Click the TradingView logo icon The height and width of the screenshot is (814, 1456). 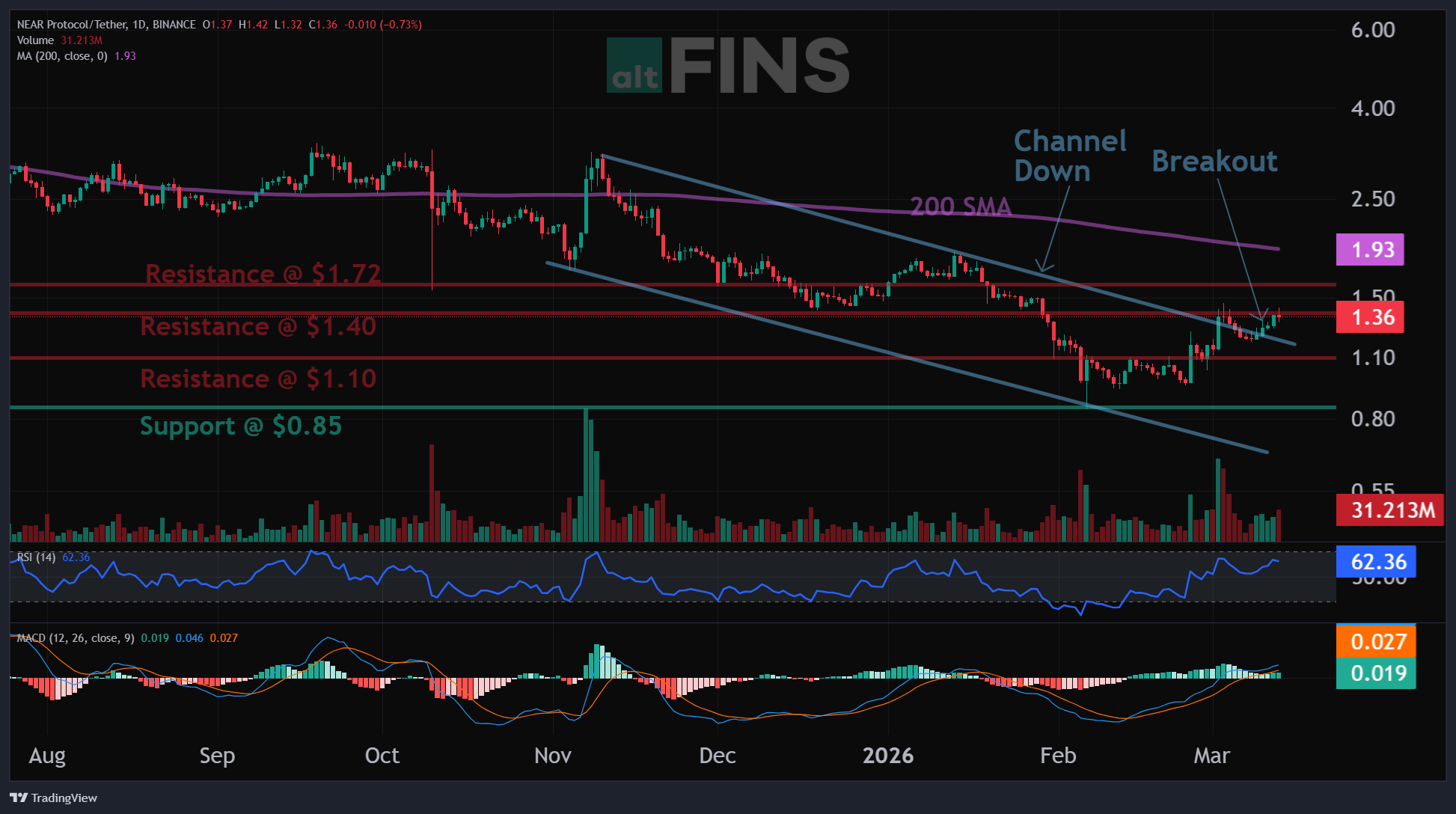[19, 798]
